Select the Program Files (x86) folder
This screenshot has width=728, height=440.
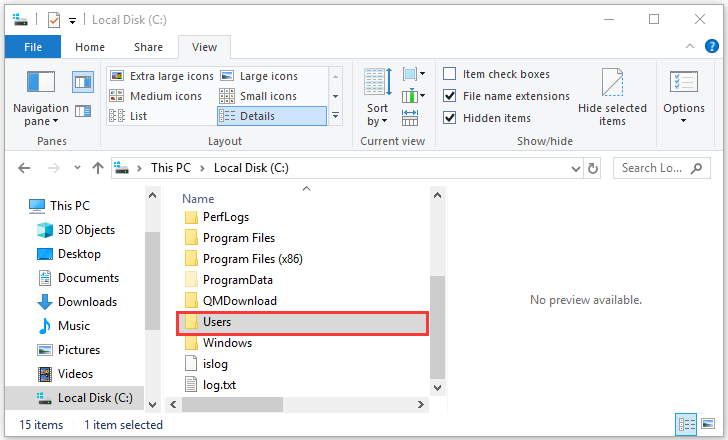coord(253,259)
